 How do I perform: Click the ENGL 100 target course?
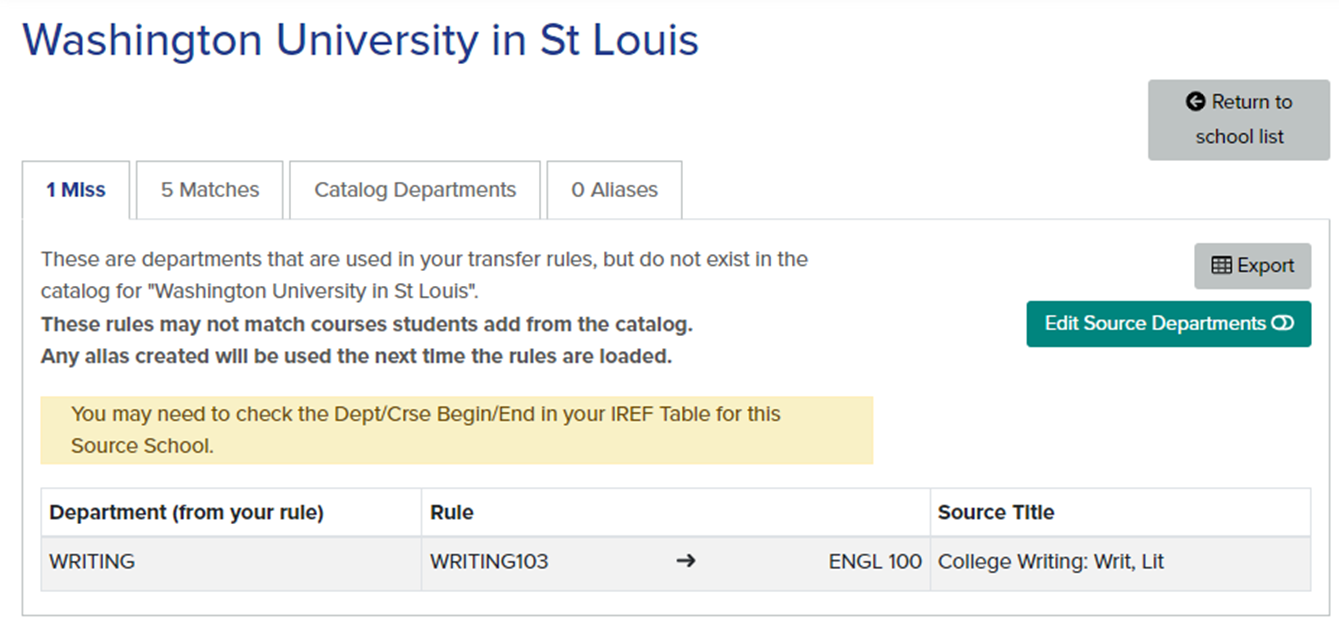pyautogui.click(x=875, y=562)
